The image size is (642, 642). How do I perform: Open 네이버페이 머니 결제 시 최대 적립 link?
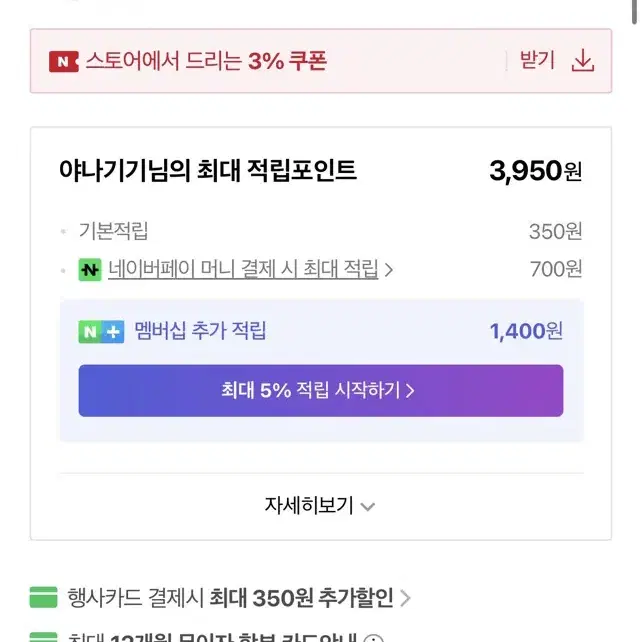pyautogui.click(x=243, y=269)
